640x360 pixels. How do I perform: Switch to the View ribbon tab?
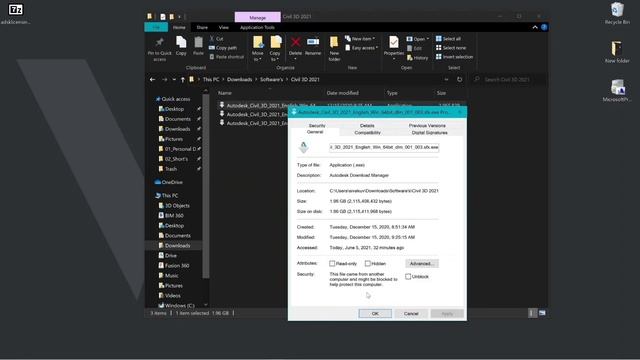pyautogui.click(x=224, y=27)
